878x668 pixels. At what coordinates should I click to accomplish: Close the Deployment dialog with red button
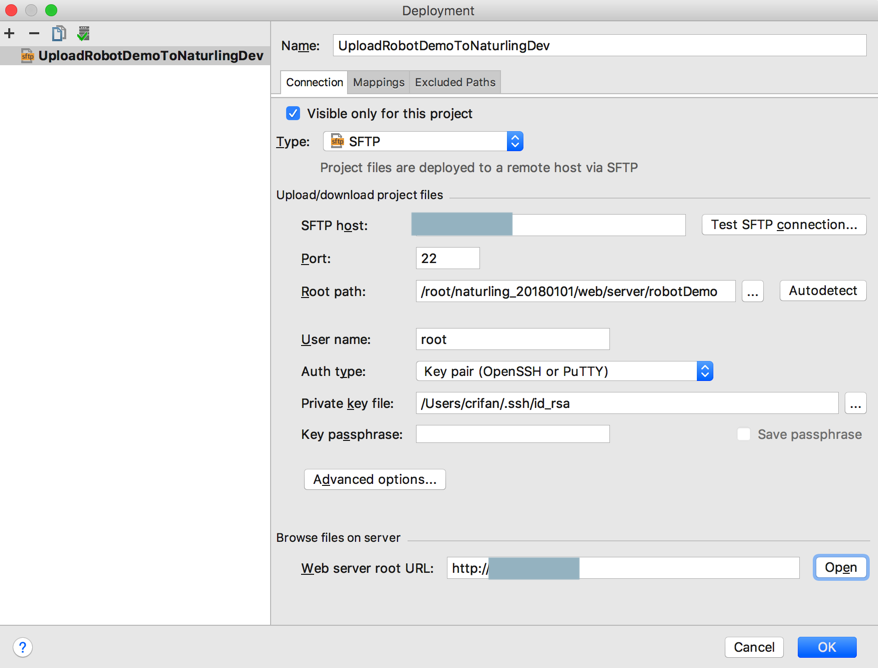pyautogui.click(x=11, y=10)
